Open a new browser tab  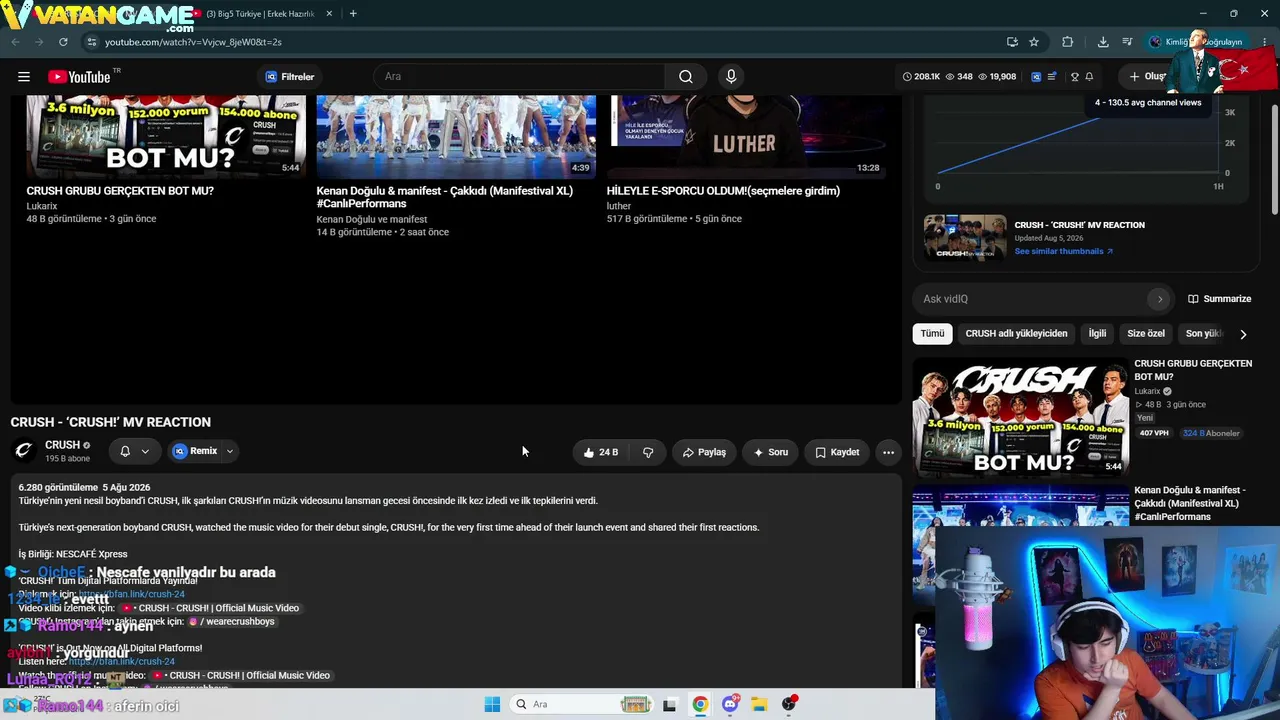(x=353, y=14)
